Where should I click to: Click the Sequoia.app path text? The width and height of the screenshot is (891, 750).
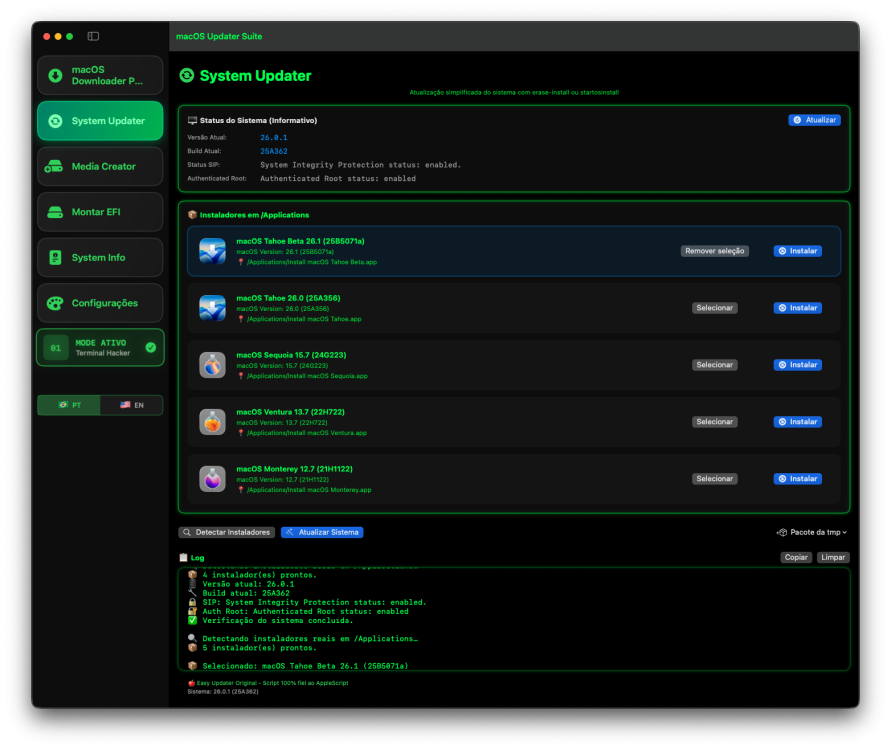307,376
